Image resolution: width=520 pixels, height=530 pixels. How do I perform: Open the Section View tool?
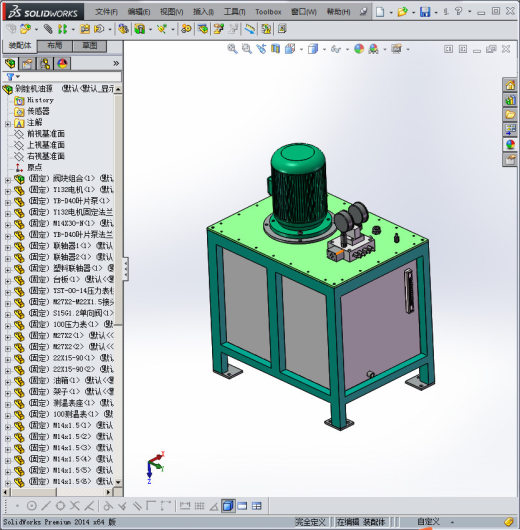(x=276, y=49)
